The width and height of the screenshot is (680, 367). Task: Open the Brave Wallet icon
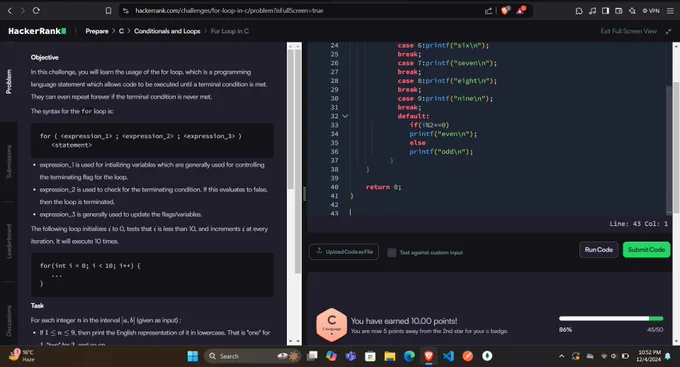pyautogui.click(x=619, y=11)
